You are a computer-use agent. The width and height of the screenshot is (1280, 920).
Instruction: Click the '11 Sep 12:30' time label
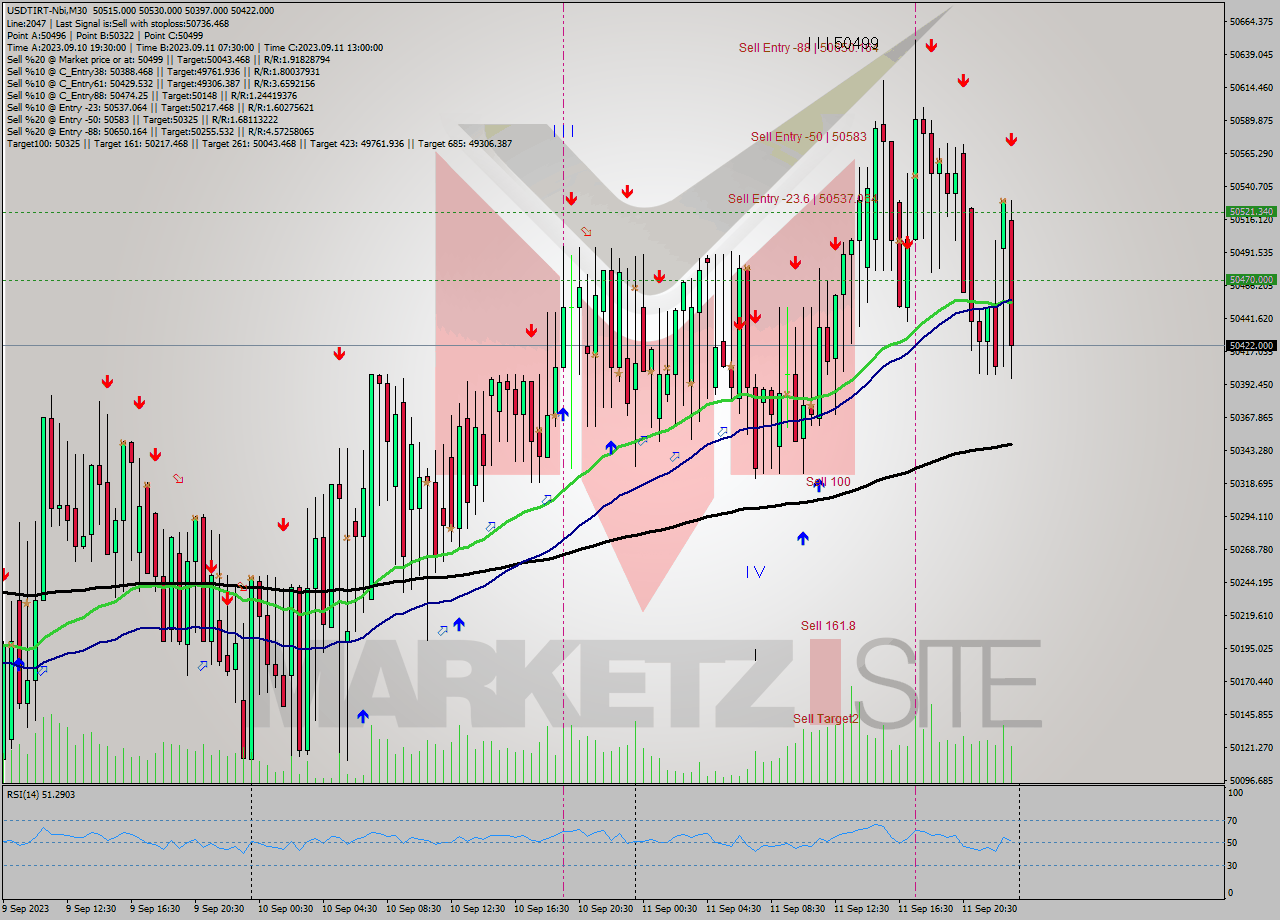[x=861, y=909]
